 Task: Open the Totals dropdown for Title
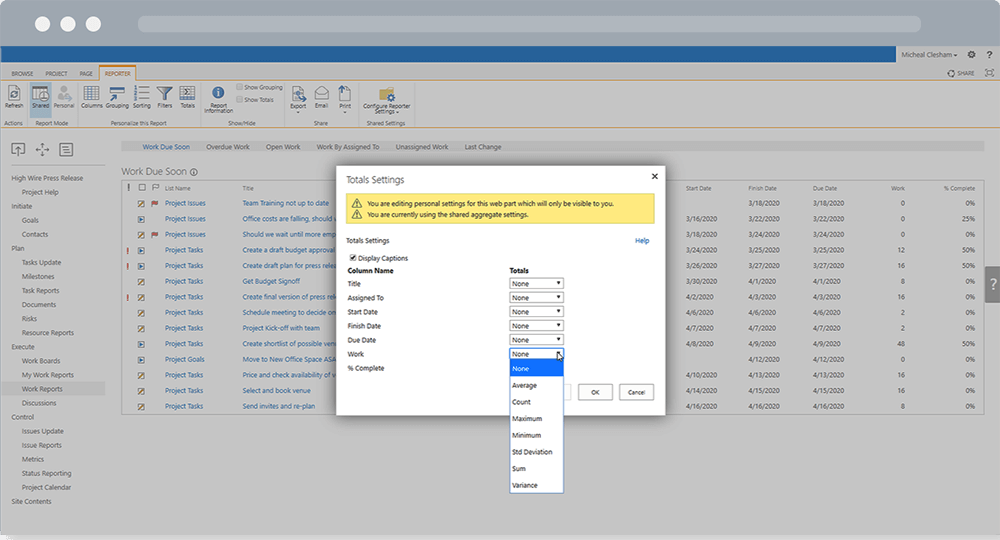tap(536, 284)
